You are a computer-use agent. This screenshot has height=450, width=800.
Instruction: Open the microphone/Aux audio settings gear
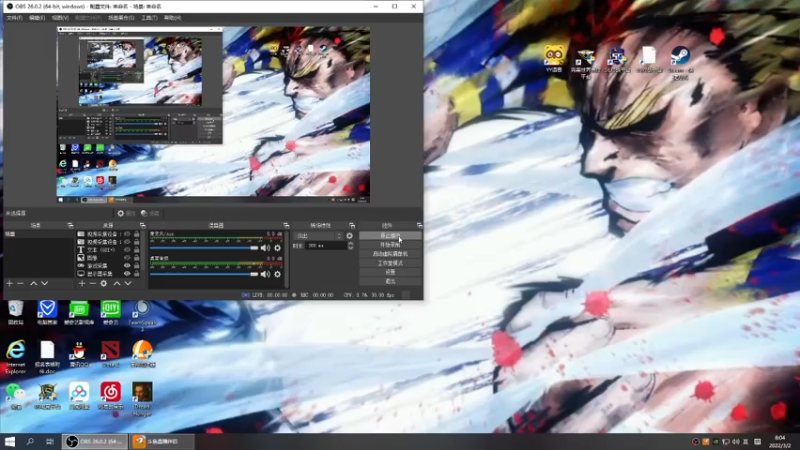278,248
